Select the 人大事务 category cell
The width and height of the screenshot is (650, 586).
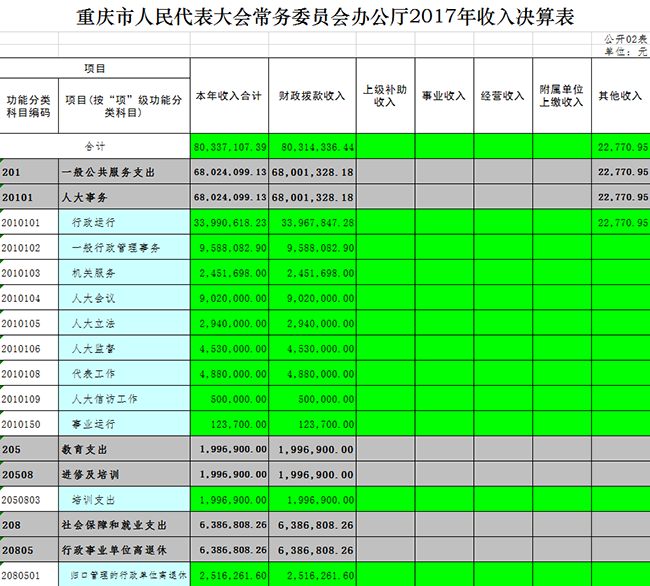point(86,197)
